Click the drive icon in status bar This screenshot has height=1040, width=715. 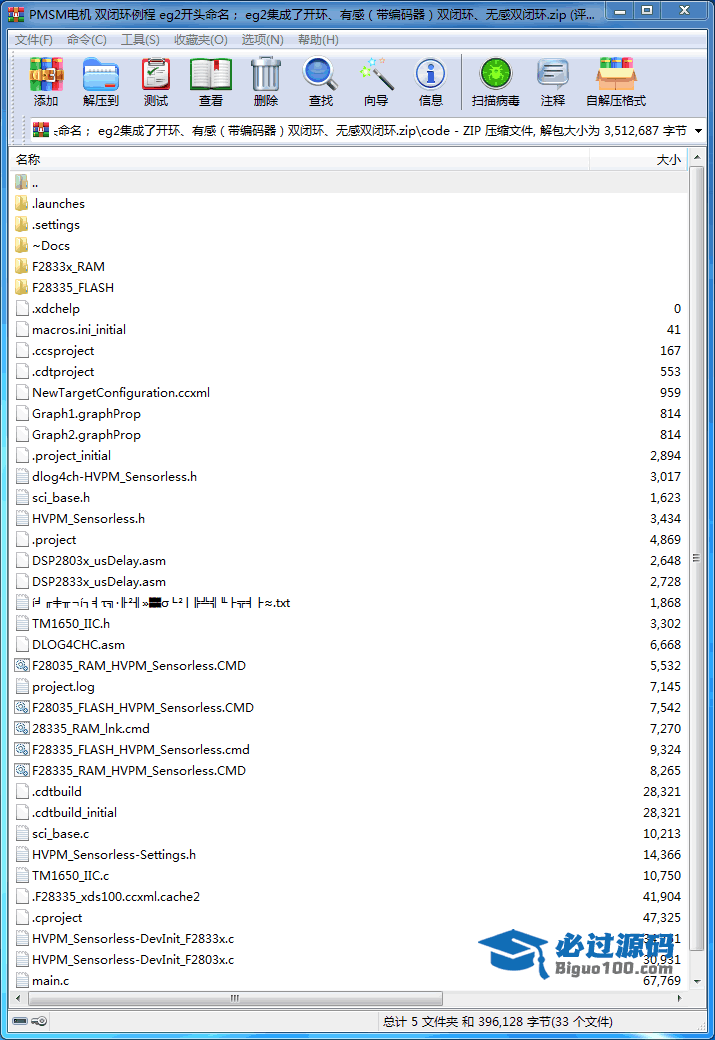(x=20, y=1021)
